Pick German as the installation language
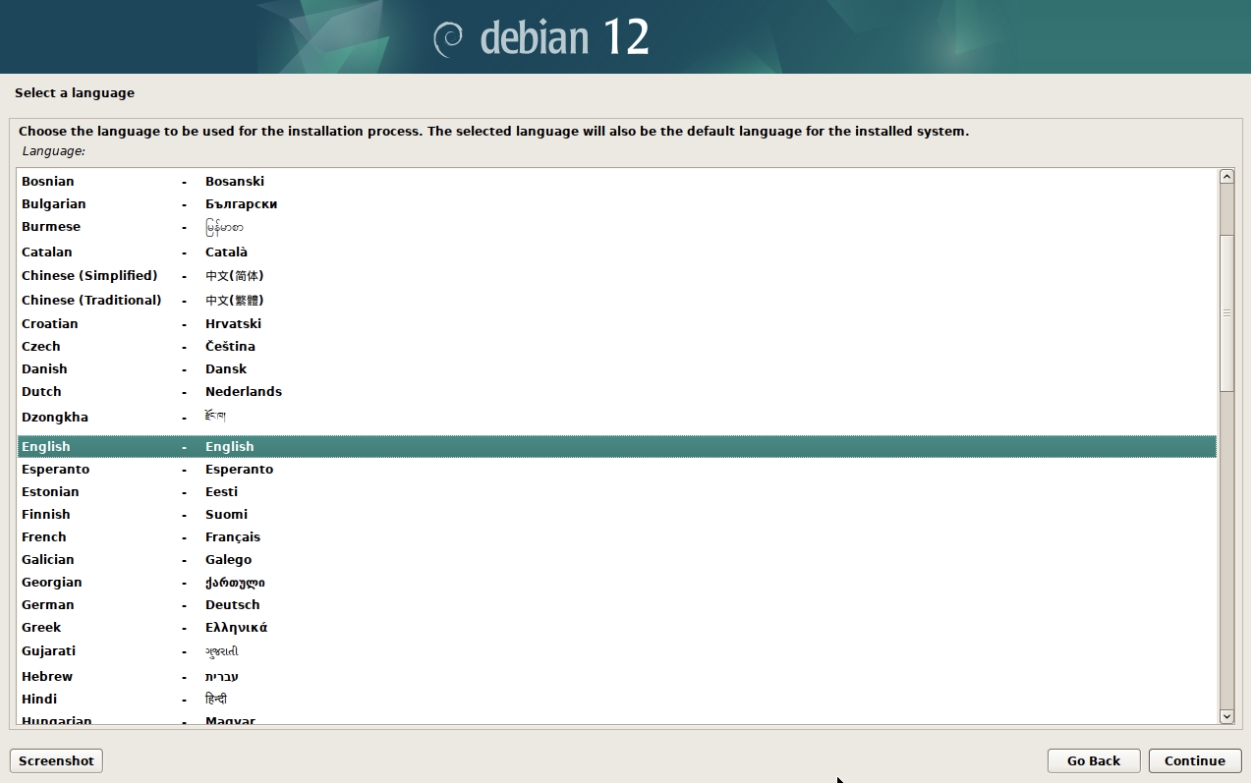 click(617, 605)
